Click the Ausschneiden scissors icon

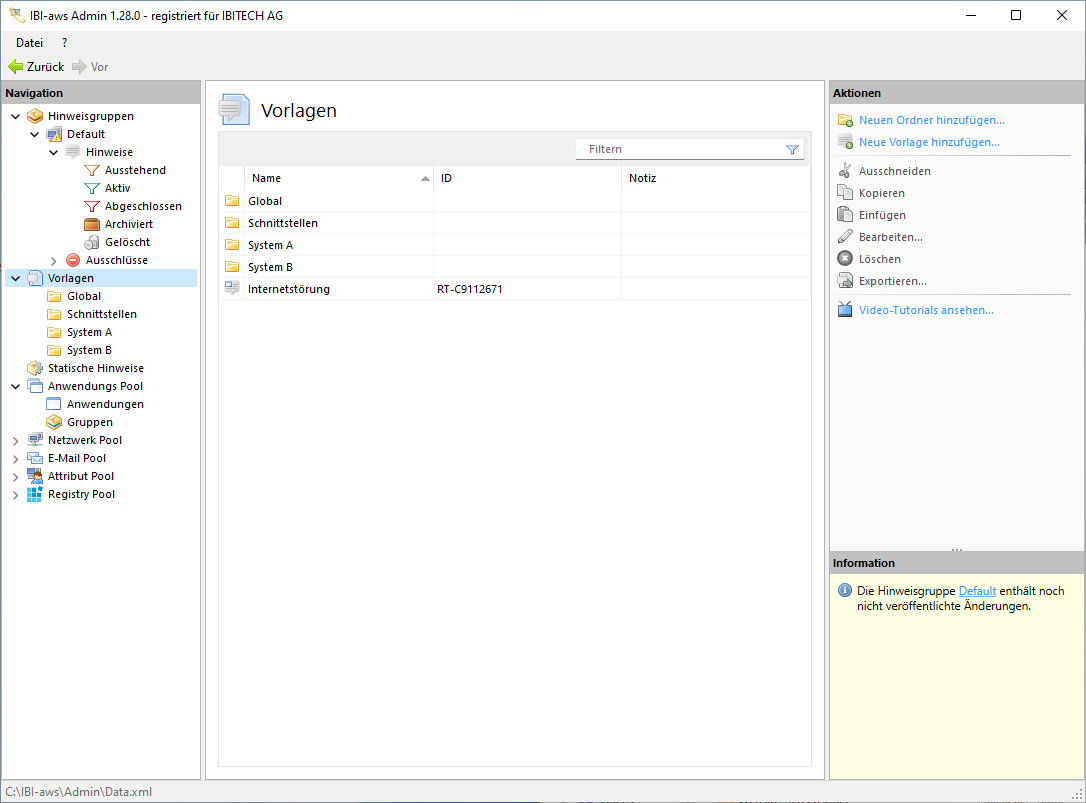pyautogui.click(x=845, y=171)
